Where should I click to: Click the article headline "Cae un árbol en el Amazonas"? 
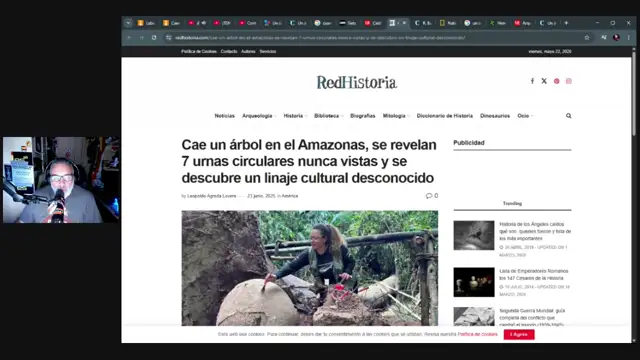309,161
